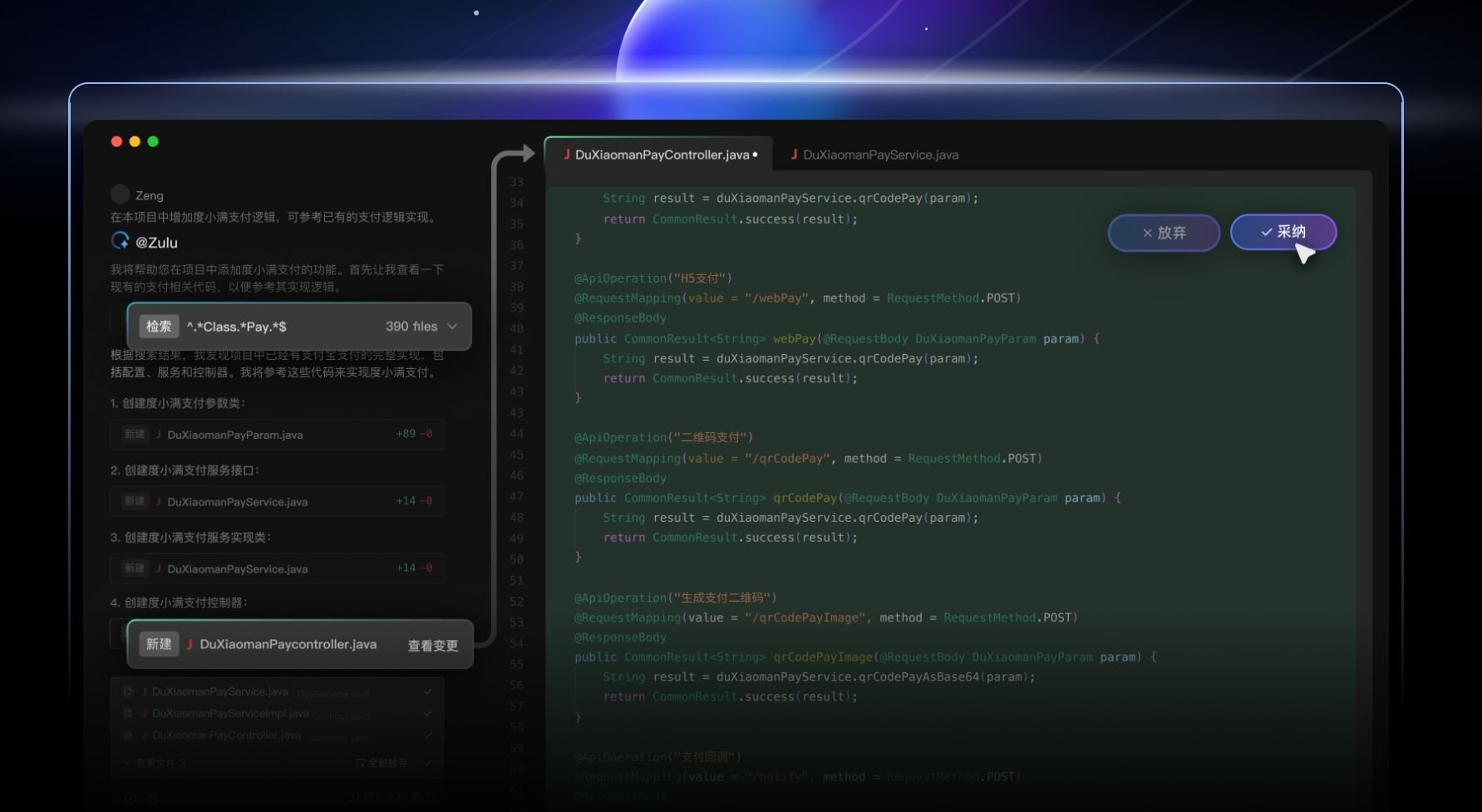Click the edit icon beside DuXiaomanPayController.java in changes list
This screenshot has width=1482, height=812.
click(x=128, y=735)
